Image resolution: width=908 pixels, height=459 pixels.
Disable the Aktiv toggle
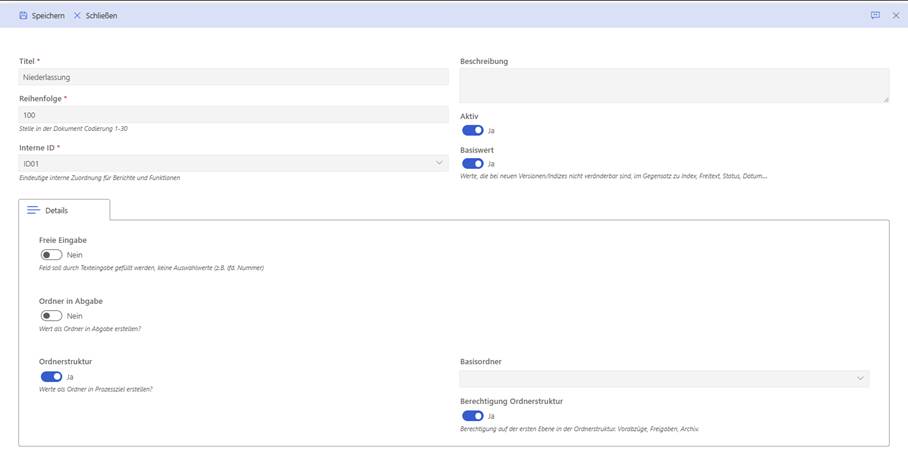(472, 130)
